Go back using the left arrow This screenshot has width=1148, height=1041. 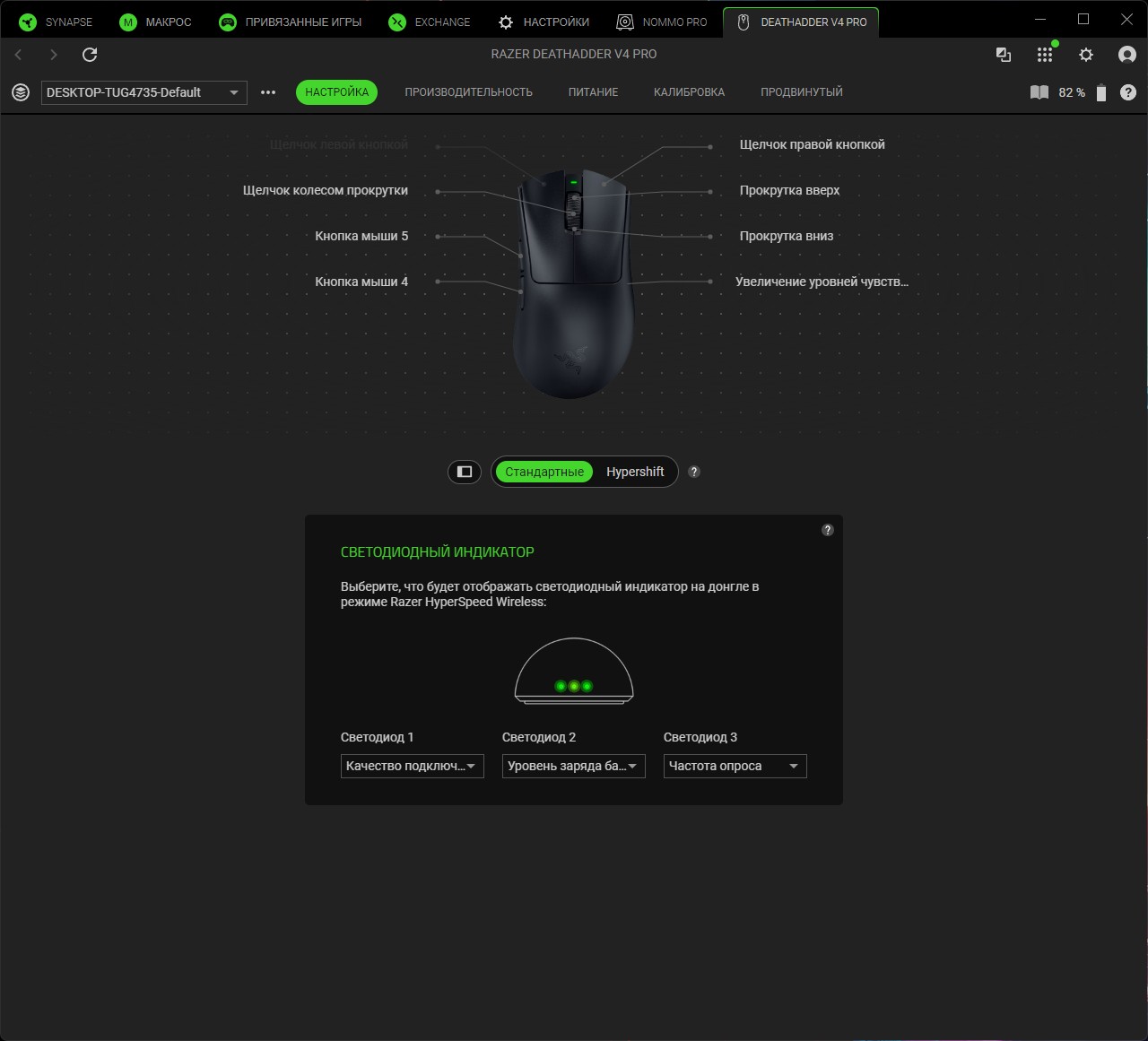[18, 55]
